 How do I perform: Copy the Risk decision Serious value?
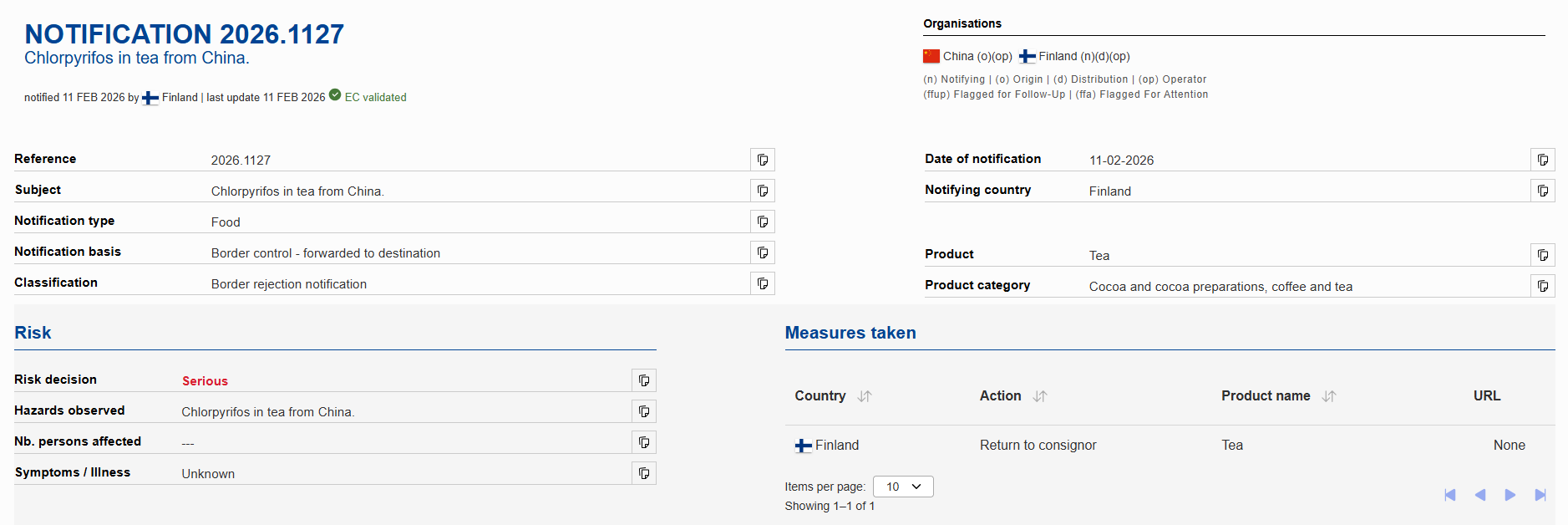(x=644, y=380)
